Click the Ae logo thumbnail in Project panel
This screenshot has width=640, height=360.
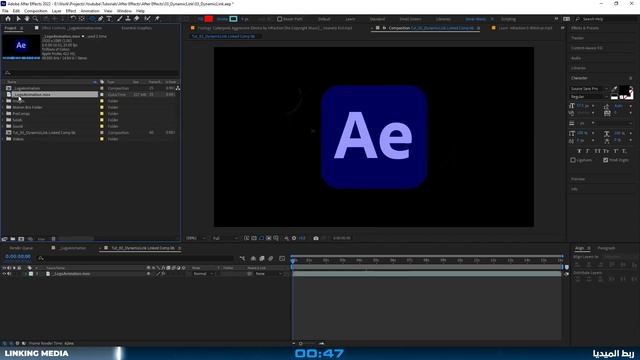coord(21,46)
